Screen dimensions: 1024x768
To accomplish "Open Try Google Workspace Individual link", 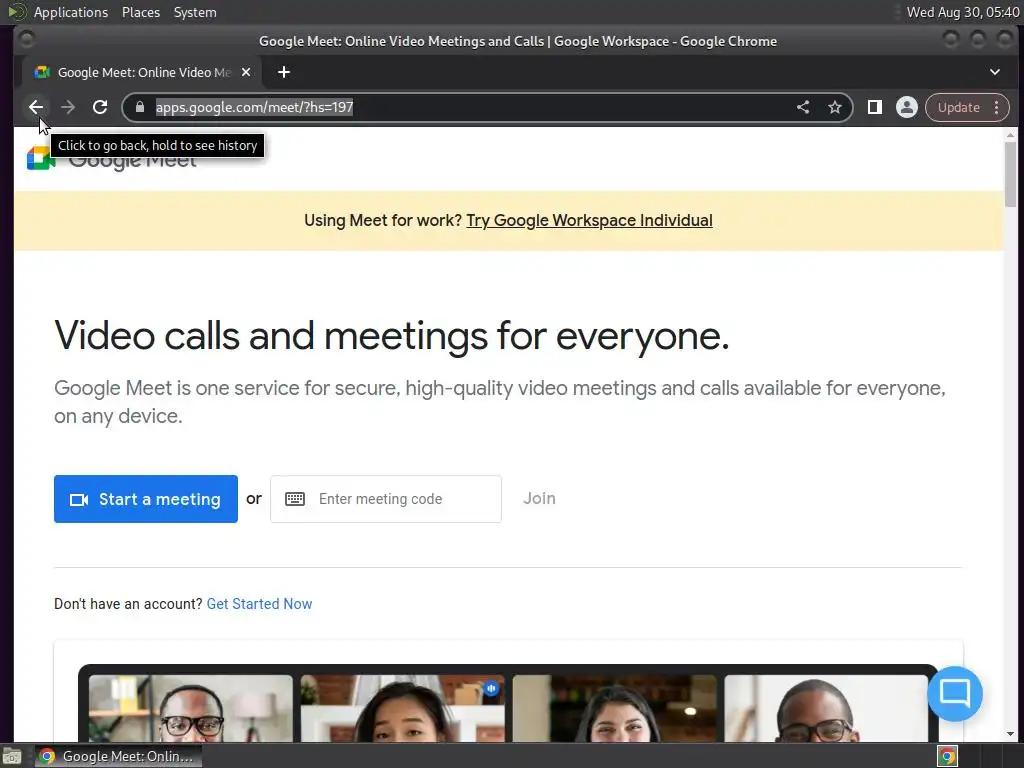I will tap(589, 221).
